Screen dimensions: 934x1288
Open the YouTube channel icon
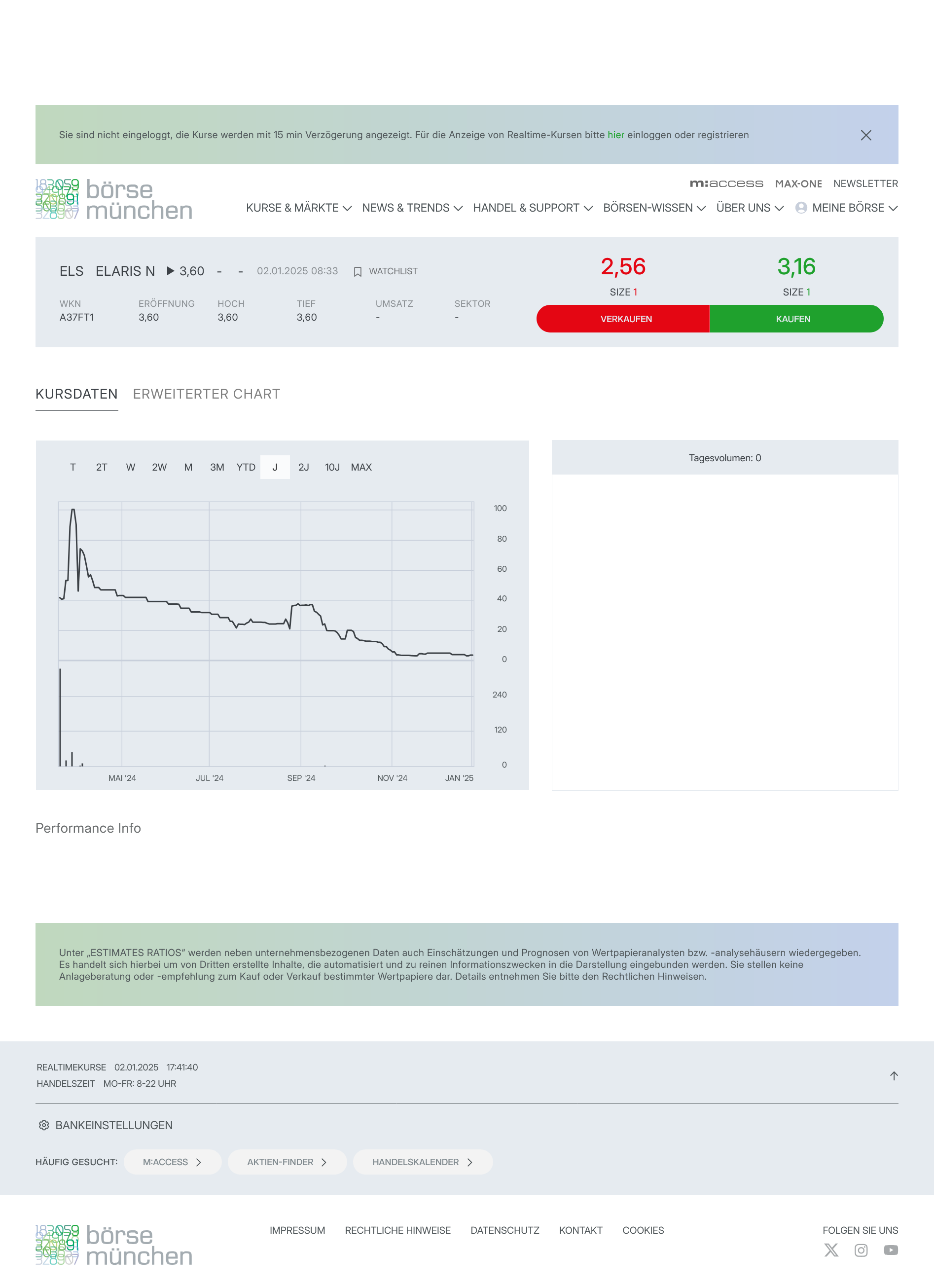click(890, 1250)
